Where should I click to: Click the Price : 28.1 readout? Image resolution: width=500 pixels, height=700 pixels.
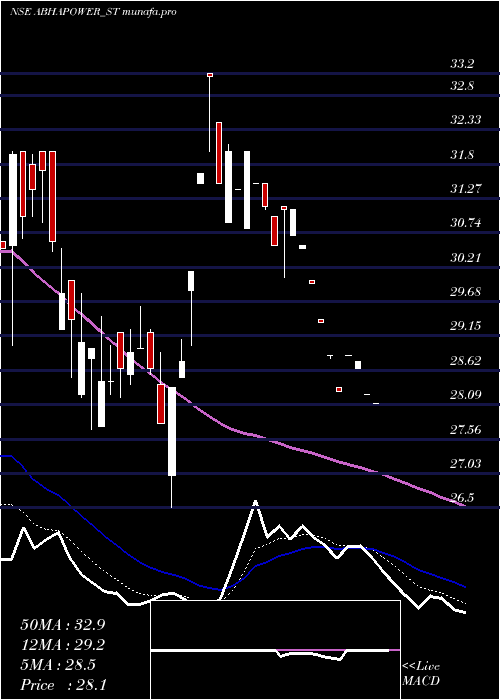click(63, 685)
